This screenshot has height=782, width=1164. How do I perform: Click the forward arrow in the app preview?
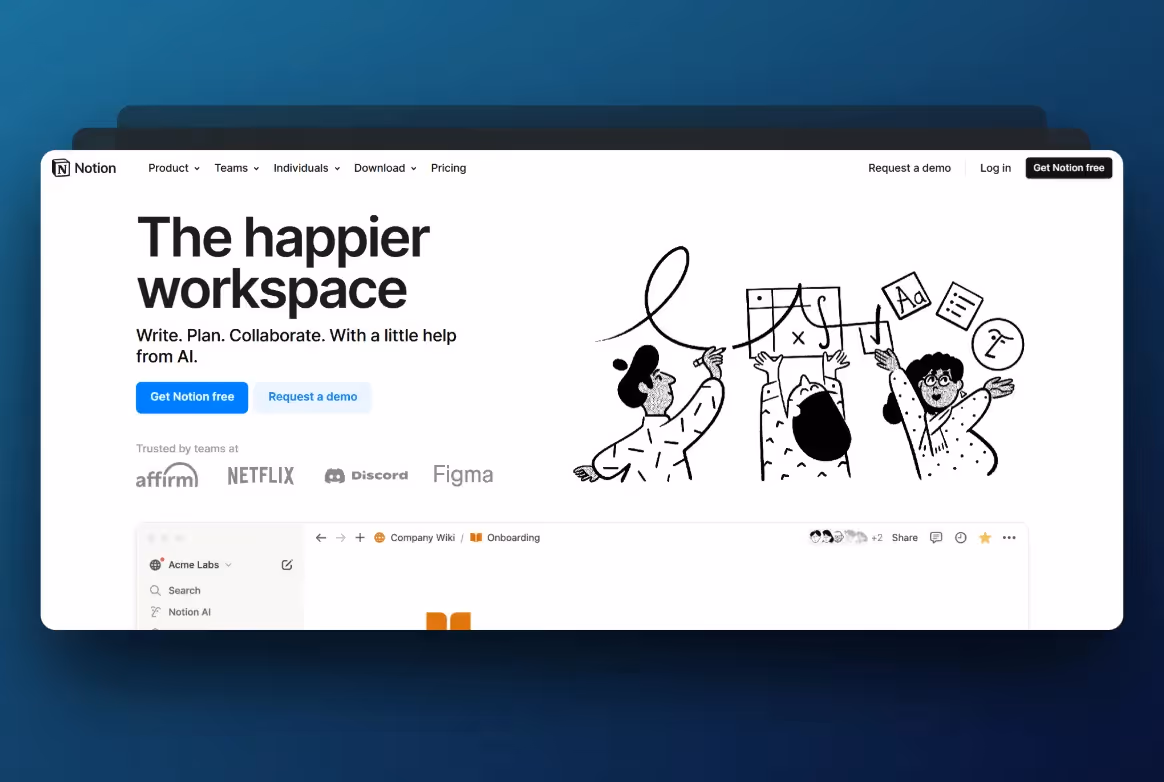click(341, 538)
